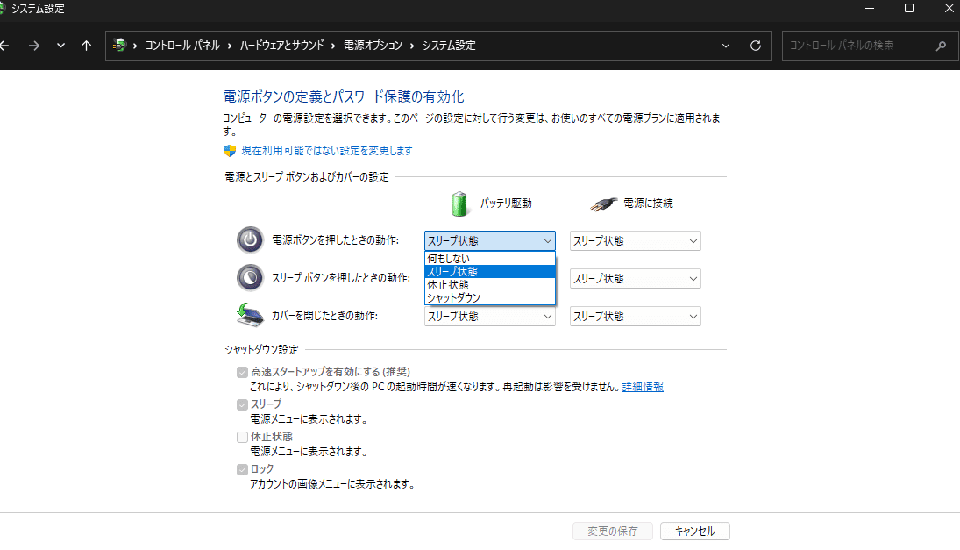Image resolution: width=960 pixels, height=550 pixels.
Task: Collapse the open power button battery dropdown
Action: pyautogui.click(x=490, y=241)
